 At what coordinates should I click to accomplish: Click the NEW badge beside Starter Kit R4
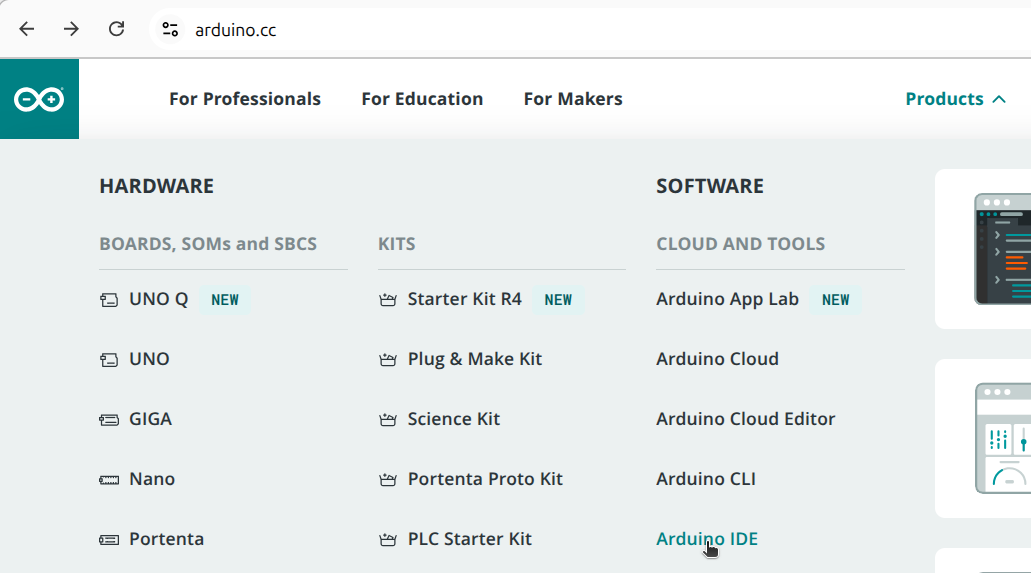click(x=558, y=300)
